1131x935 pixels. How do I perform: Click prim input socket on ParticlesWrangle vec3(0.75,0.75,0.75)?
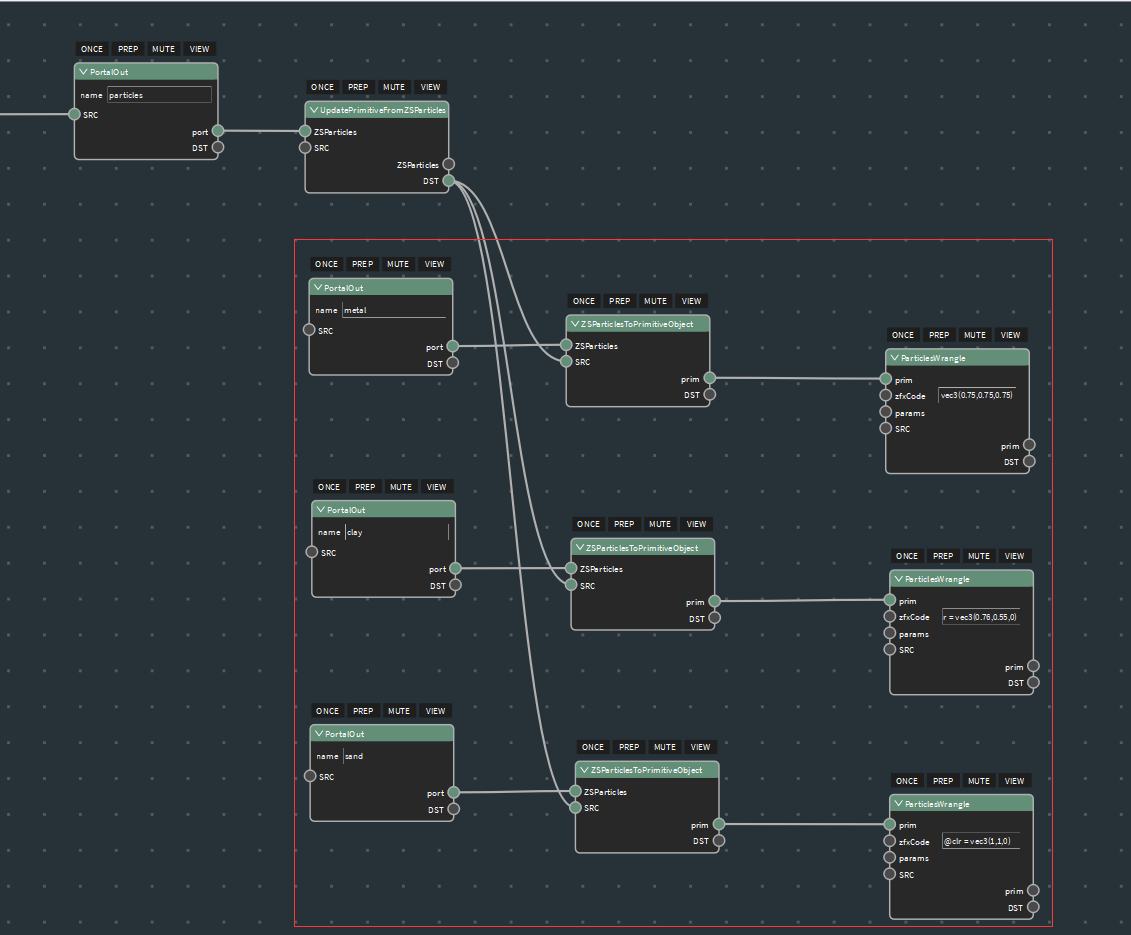886,379
